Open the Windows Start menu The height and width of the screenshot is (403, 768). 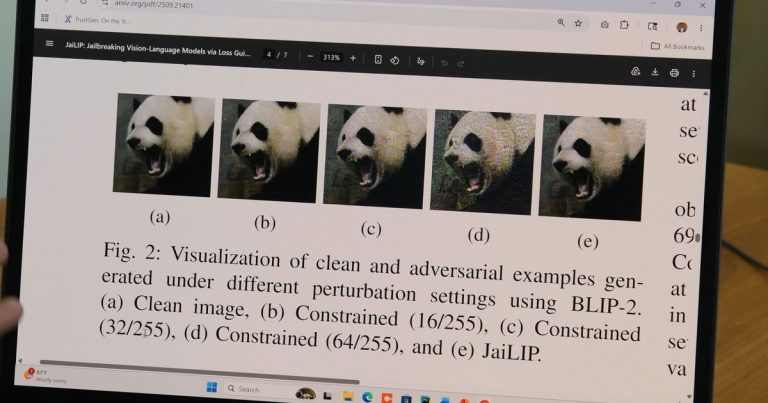point(212,387)
